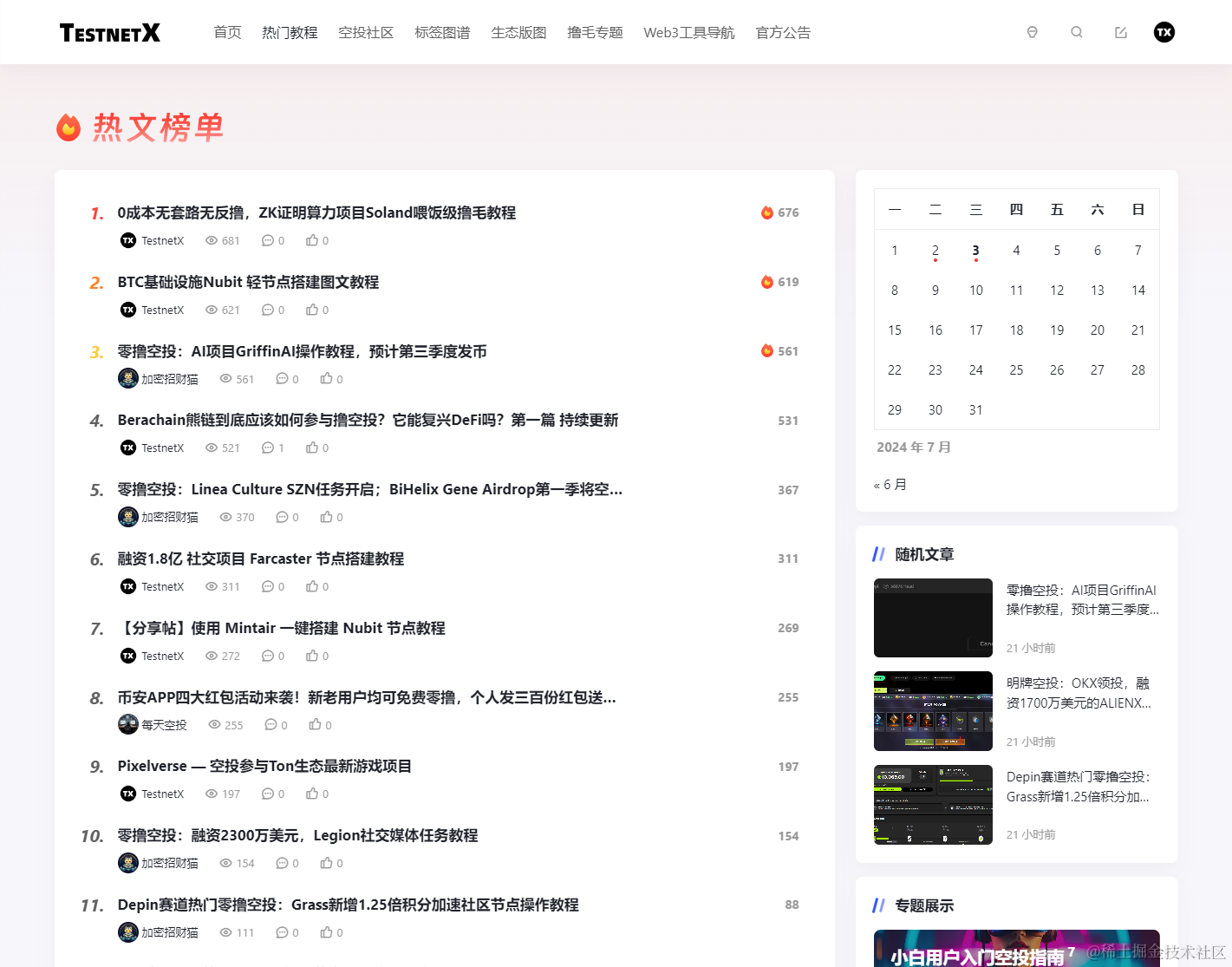This screenshot has height=967, width=1232.
Task: Open the Web3工具导航 menu item
Action: [688, 32]
